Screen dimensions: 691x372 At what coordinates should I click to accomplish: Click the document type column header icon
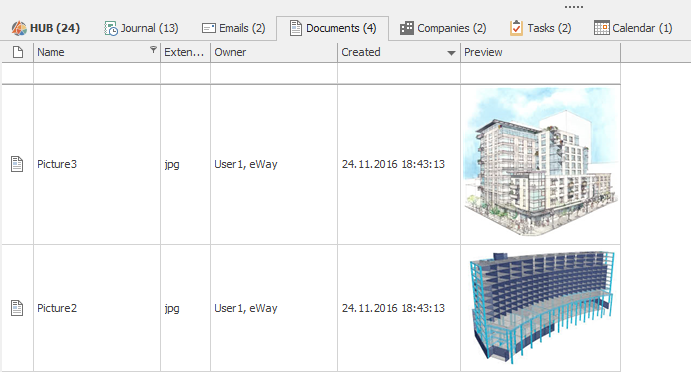pos(18,52)
